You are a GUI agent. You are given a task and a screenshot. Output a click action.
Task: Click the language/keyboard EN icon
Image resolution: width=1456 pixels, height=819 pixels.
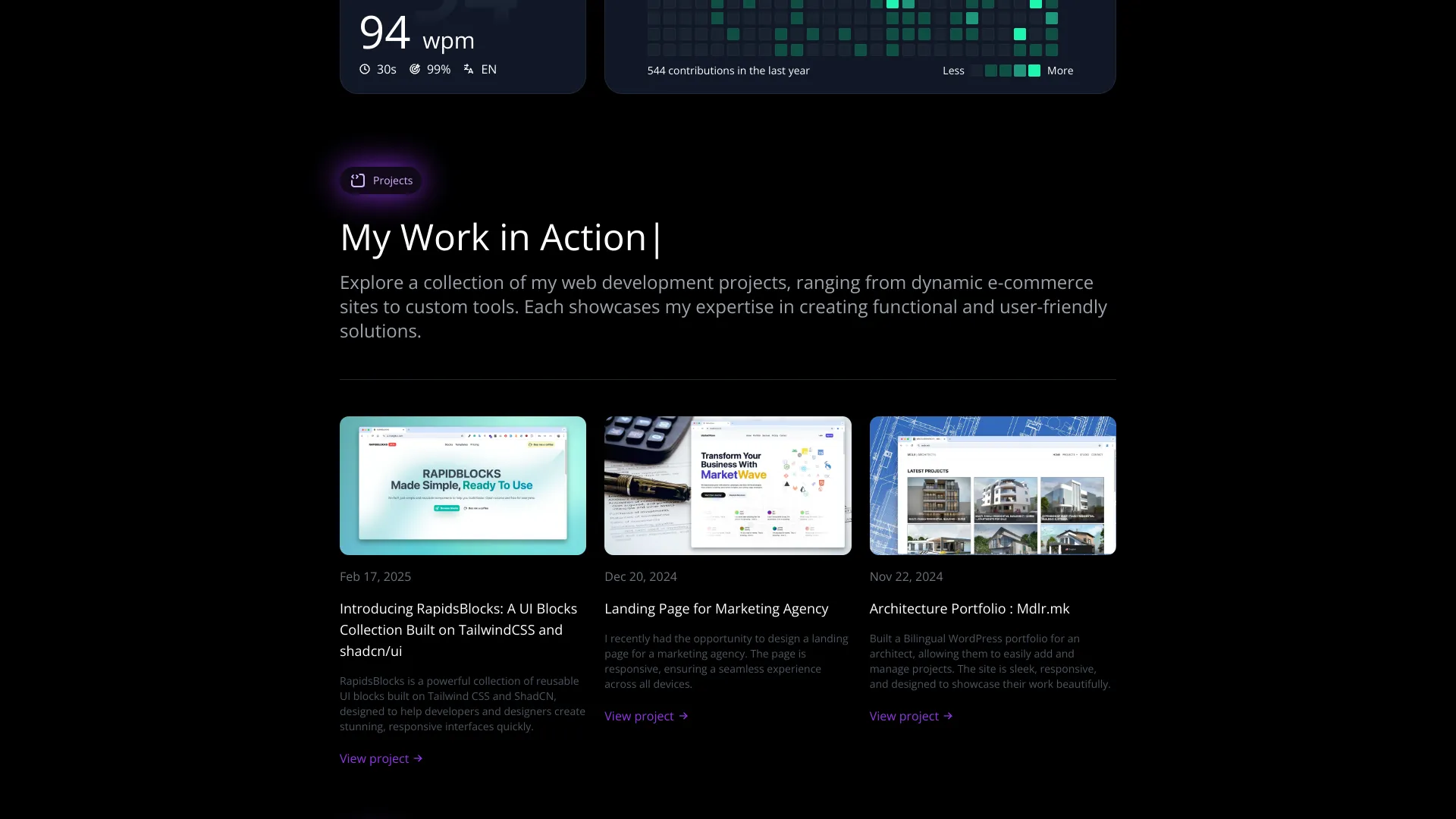[x=468, y=69]
